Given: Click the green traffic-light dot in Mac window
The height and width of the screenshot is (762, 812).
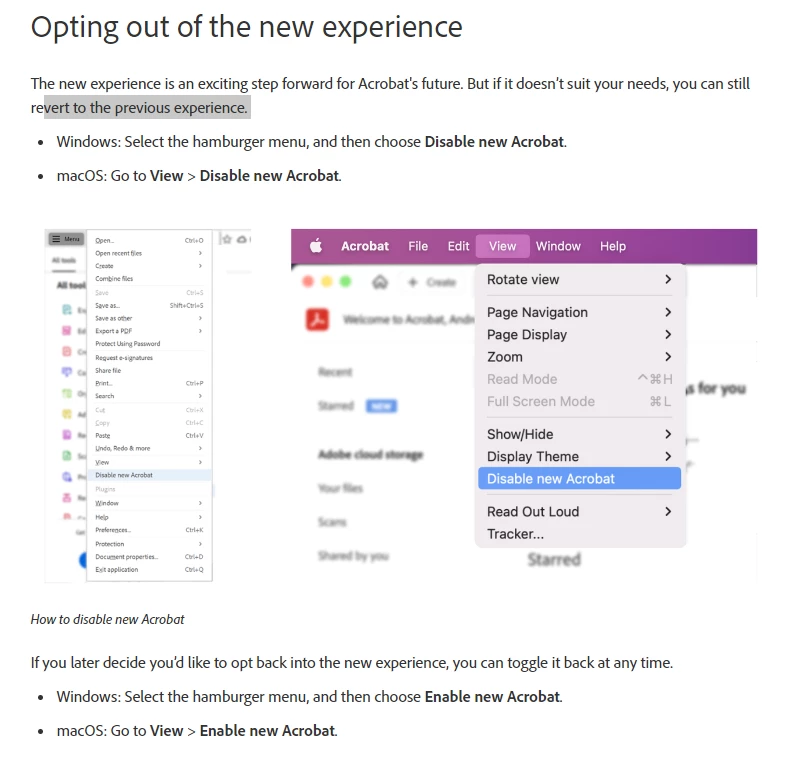Looking at the screenshot, I should click(345, 281).
